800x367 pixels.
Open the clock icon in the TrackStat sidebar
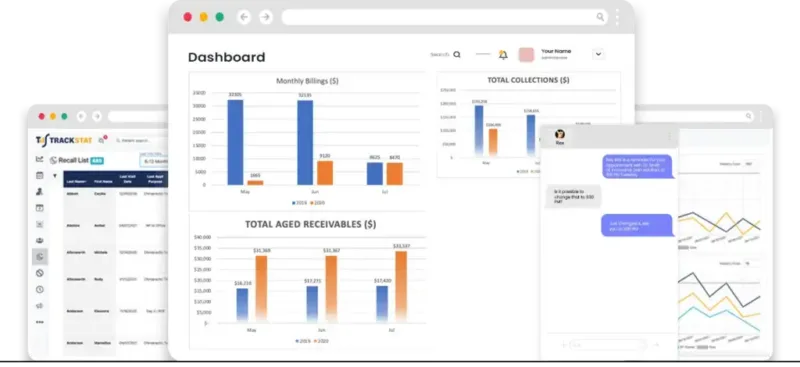pos(39,289)
